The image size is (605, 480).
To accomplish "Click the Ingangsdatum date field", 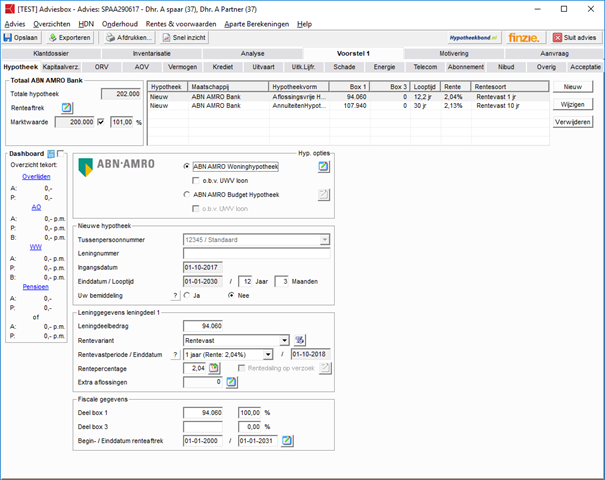I will (203, 267).
